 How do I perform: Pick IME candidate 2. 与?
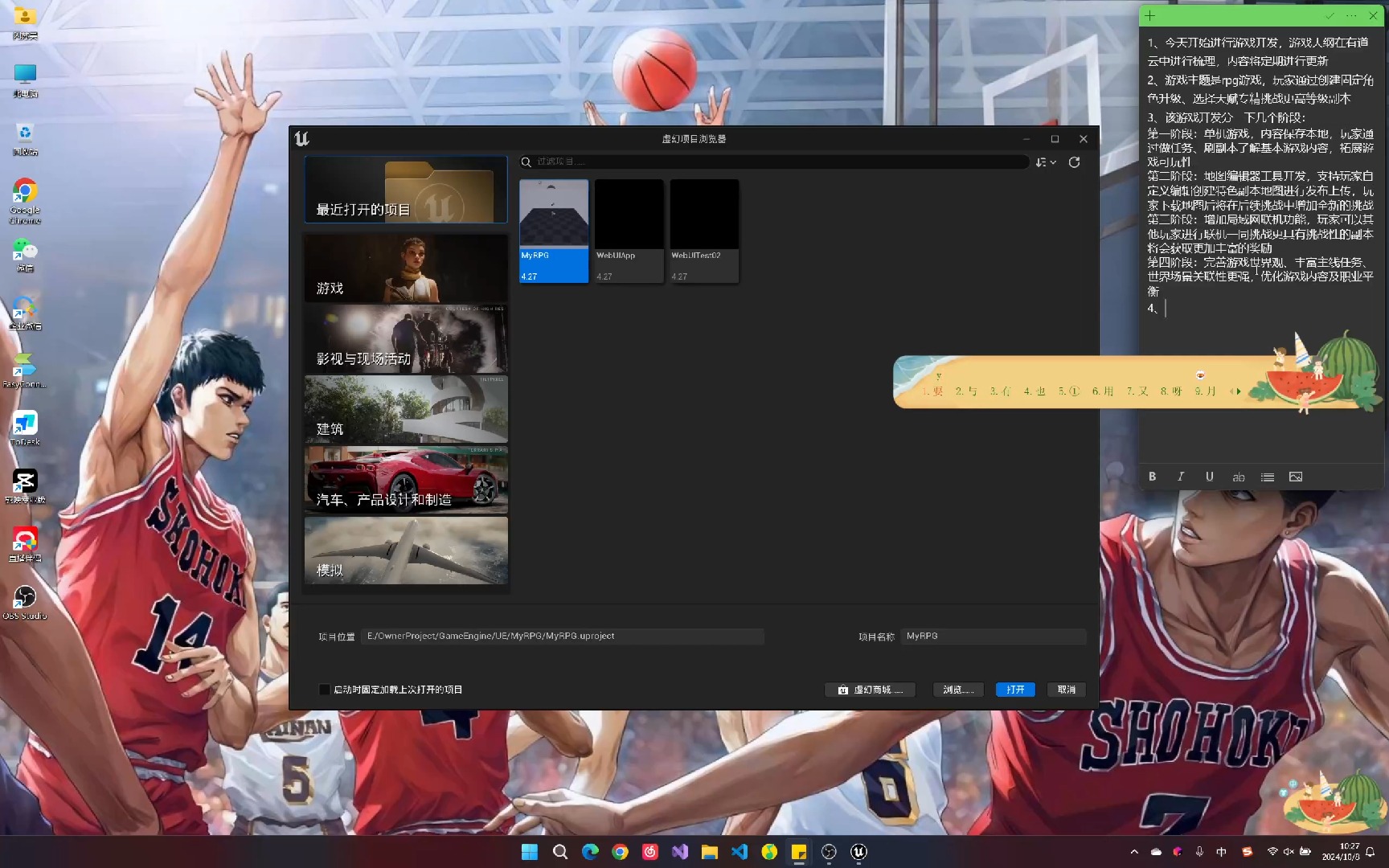[x=966, y=391]
